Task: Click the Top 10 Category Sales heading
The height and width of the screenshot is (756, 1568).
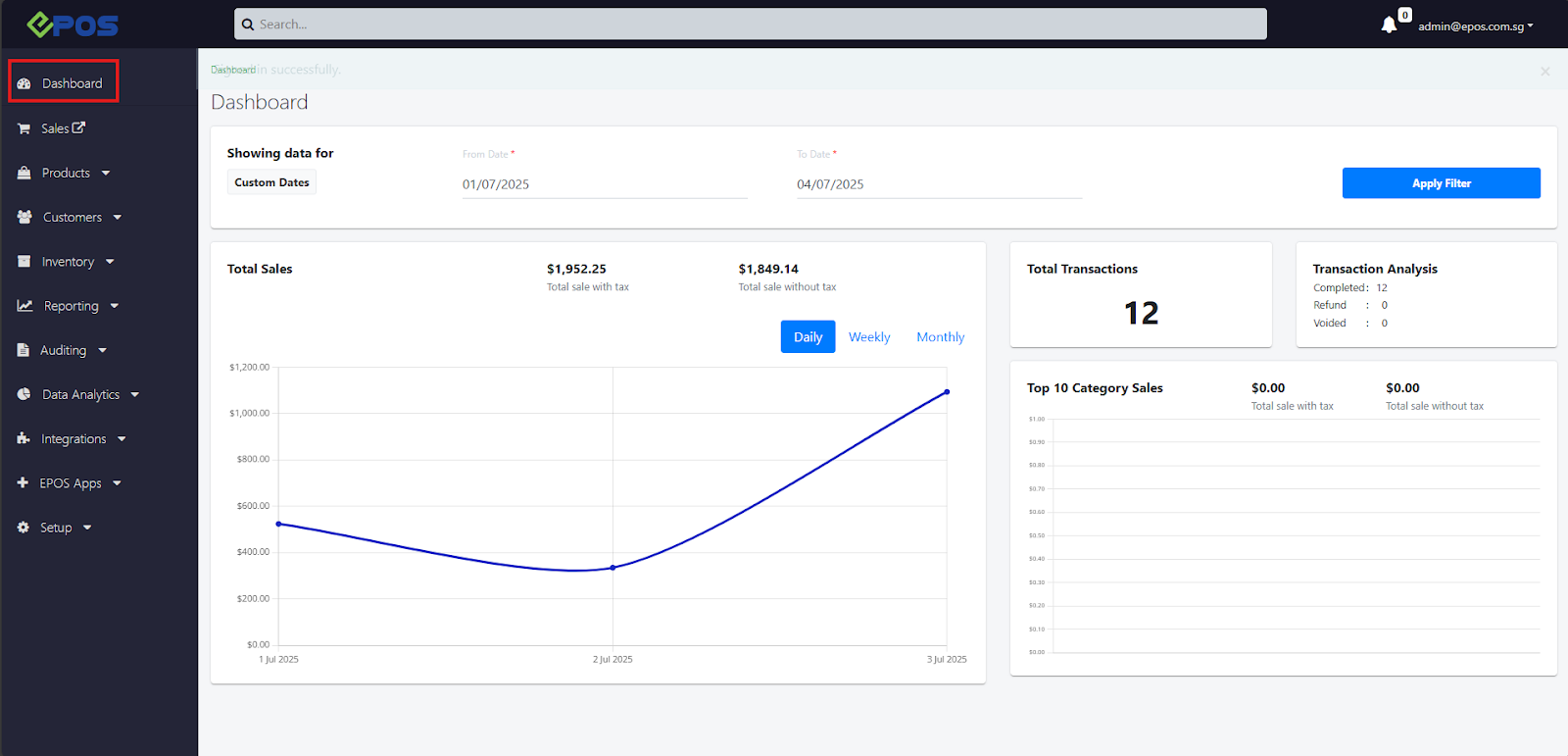Action: 1095,388
